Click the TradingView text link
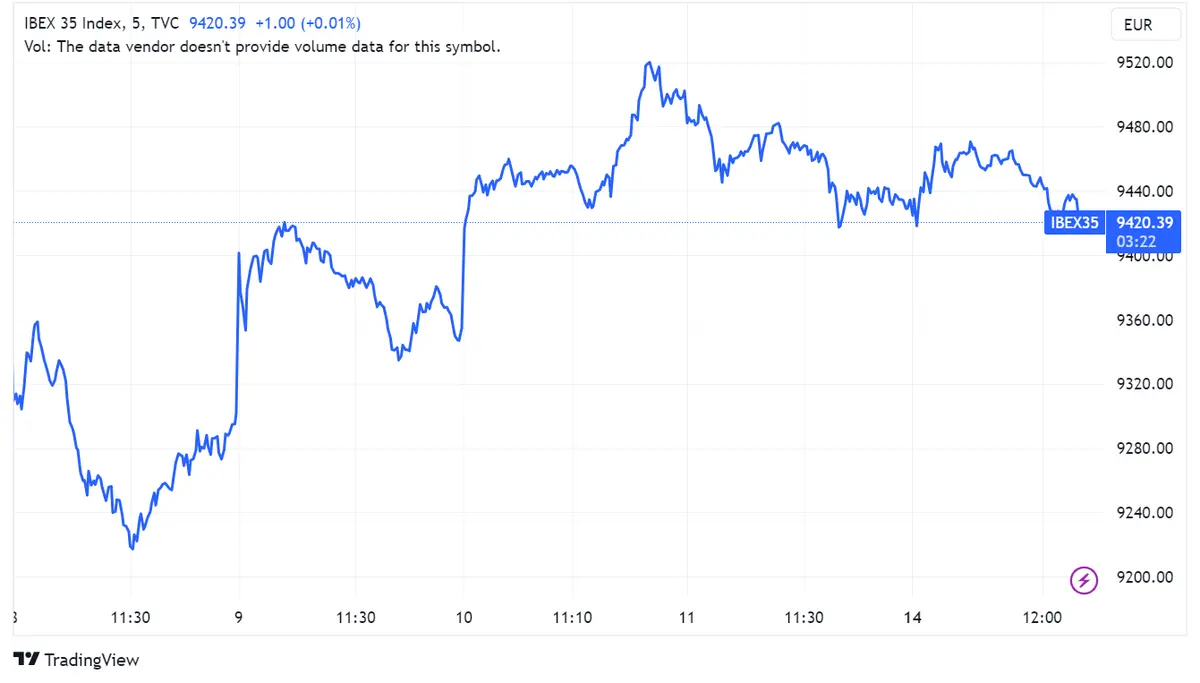 (90, 660)
